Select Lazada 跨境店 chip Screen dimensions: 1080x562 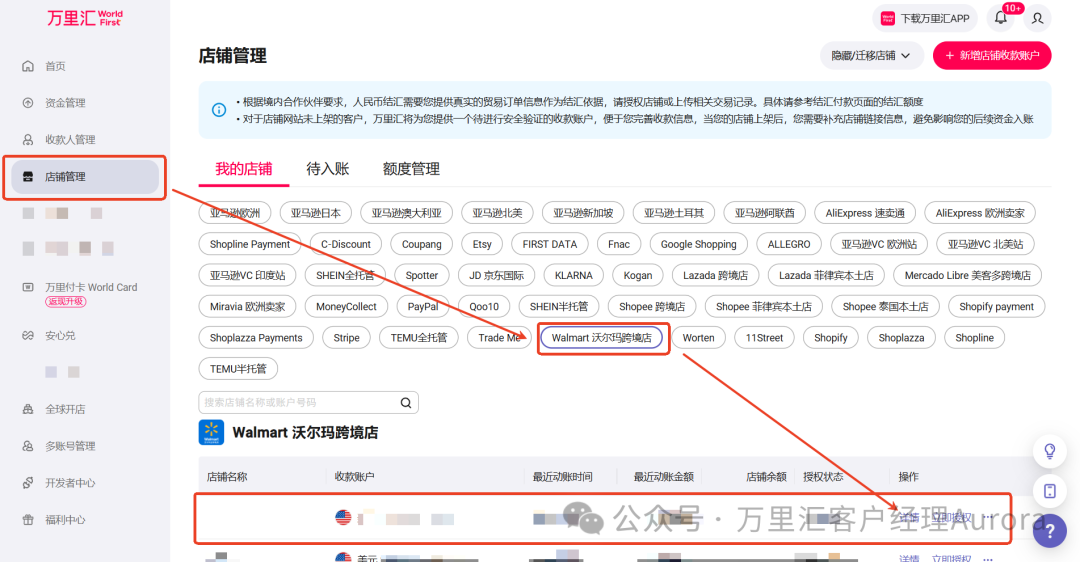coord(715,275)
